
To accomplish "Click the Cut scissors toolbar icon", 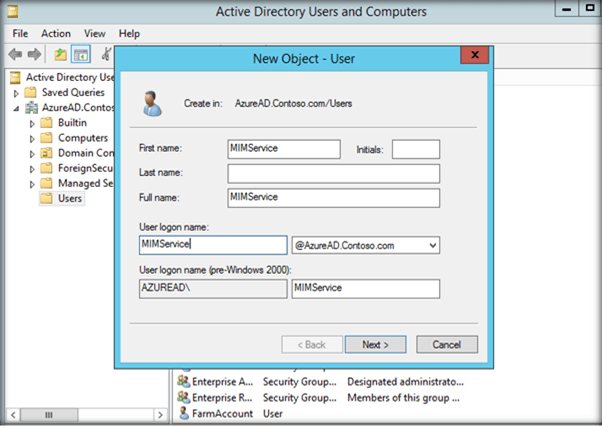I will click(x=107, y=54).
